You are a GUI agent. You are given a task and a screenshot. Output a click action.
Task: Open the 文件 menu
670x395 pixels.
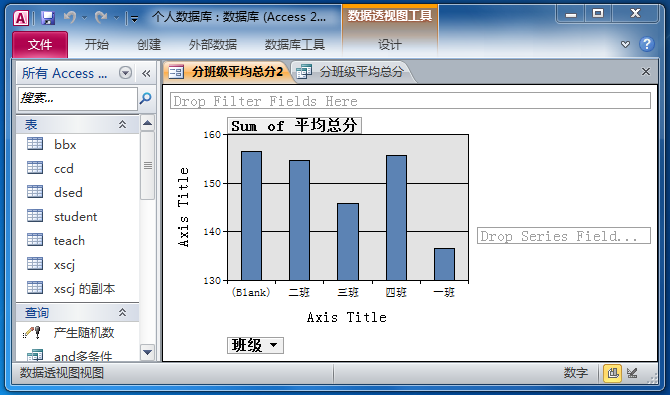[x=40, y=44]
